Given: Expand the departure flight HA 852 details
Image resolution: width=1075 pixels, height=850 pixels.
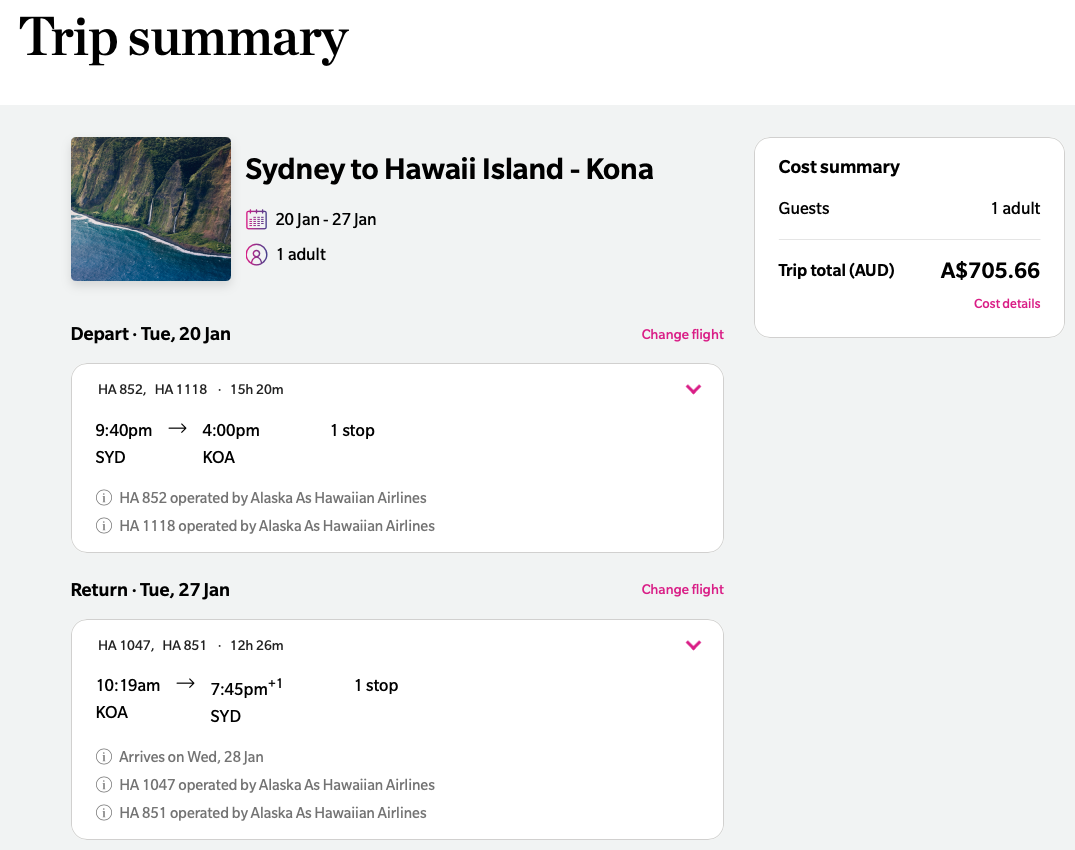Looking at the screenshot, I should [693, 390].
